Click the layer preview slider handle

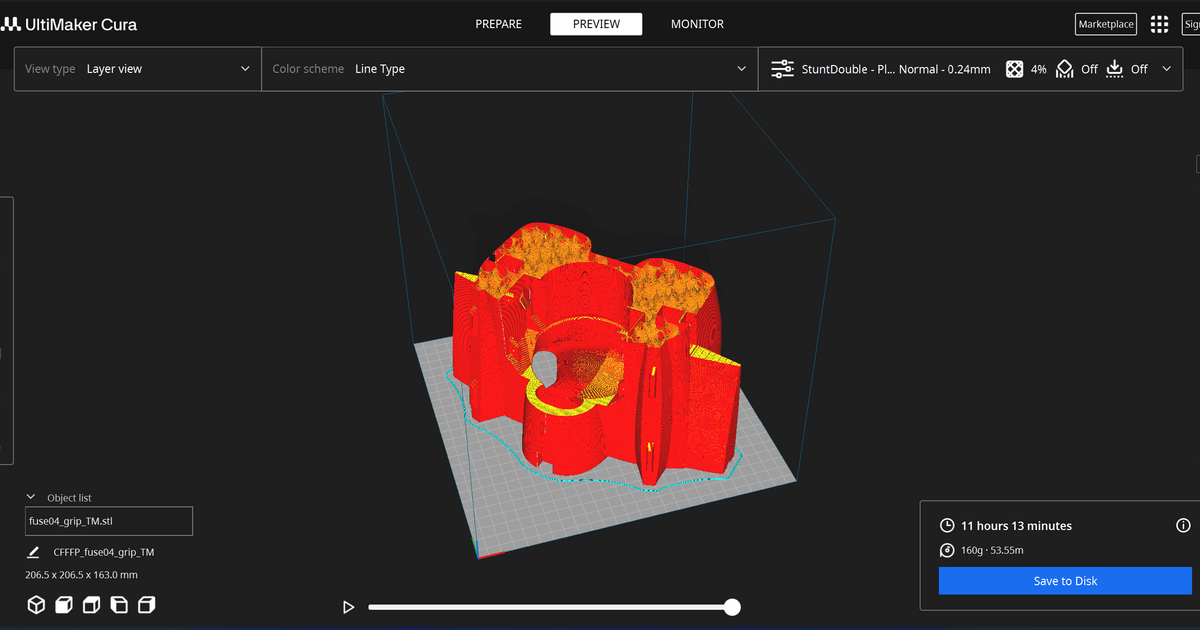pos(732,606)
